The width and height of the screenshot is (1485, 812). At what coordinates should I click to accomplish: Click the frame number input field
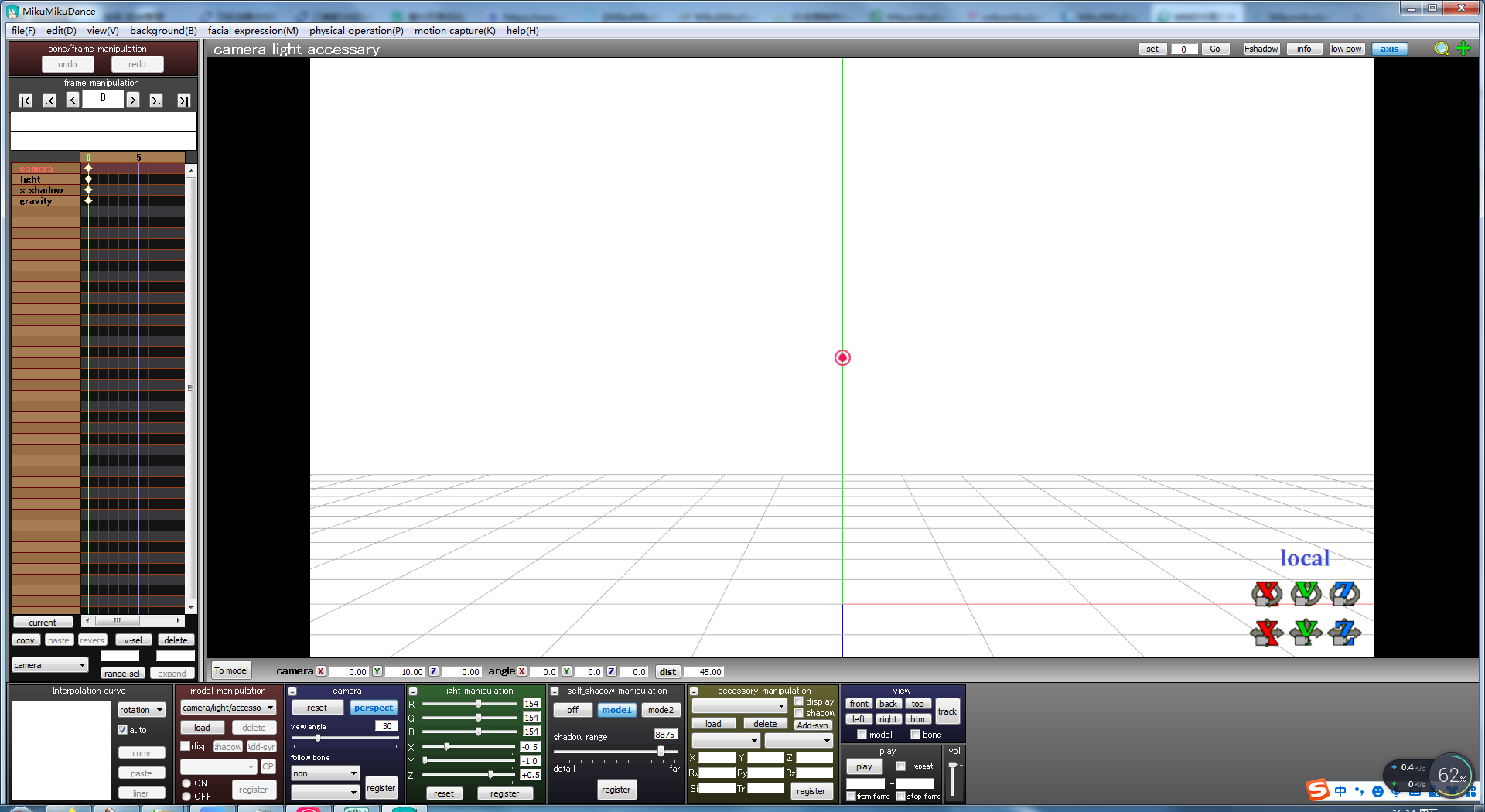103,99
